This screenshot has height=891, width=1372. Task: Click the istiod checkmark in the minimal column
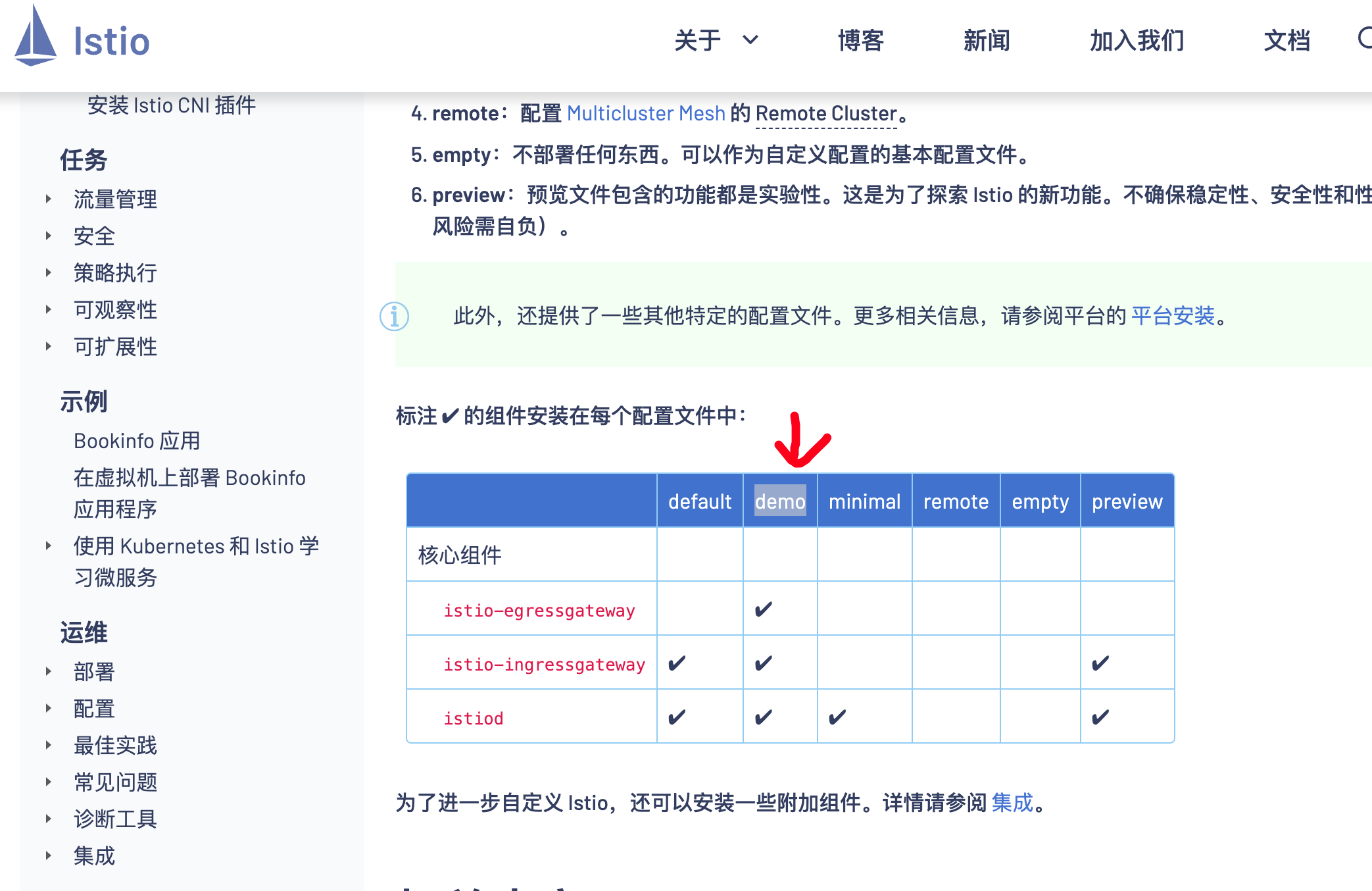837,717
